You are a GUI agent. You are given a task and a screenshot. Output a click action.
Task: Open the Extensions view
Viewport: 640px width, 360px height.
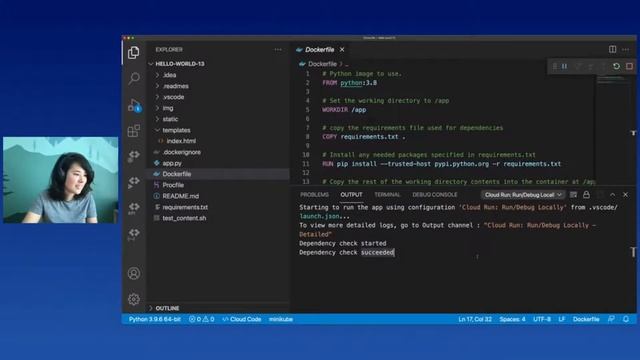click(133, 131)
